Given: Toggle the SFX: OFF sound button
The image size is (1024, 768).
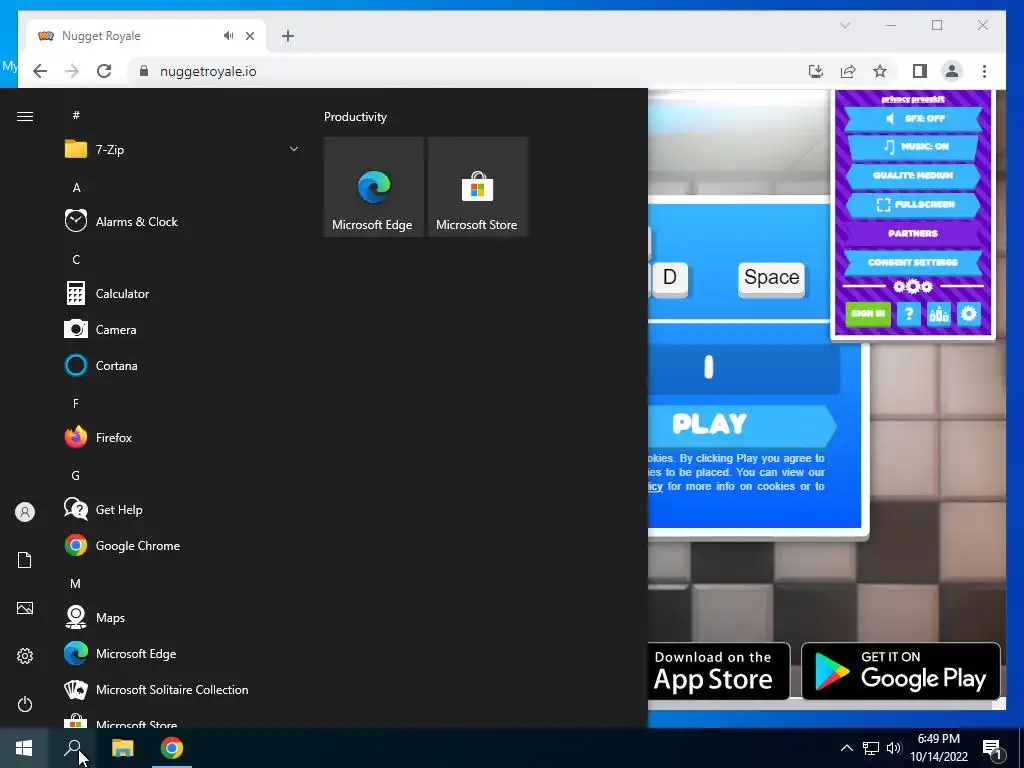Looking at the screenshot, I should coord(913,118).
